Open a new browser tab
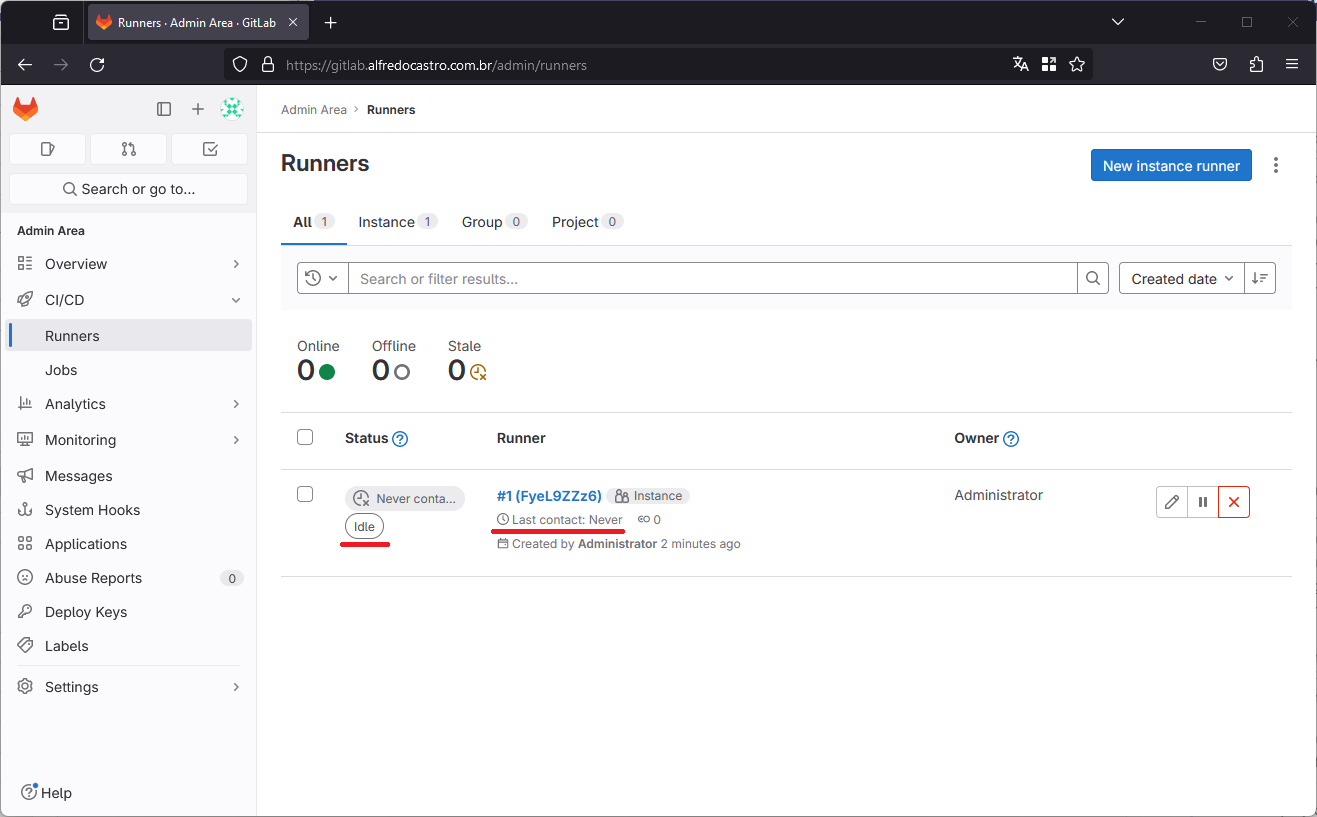The width and height of the screenshot is (1317, 817). click(331, 22)
